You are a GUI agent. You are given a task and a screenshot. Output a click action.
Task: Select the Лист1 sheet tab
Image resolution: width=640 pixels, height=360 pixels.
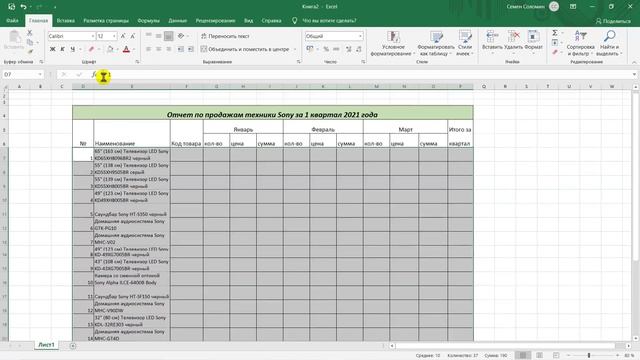(x=46, y=345)
